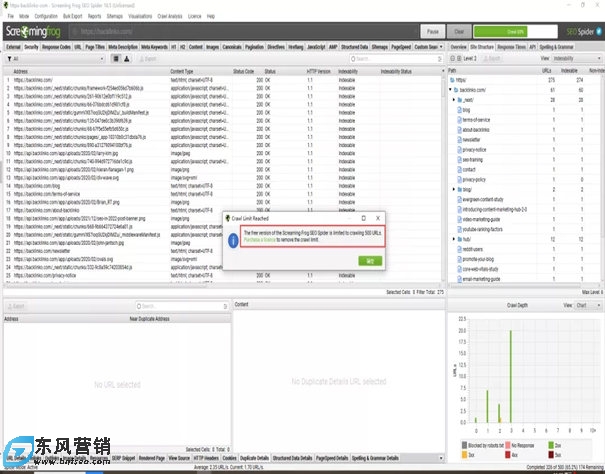Select the first row URL https://backlinko.com/
The image size is (605, 474).
[40, 77]
